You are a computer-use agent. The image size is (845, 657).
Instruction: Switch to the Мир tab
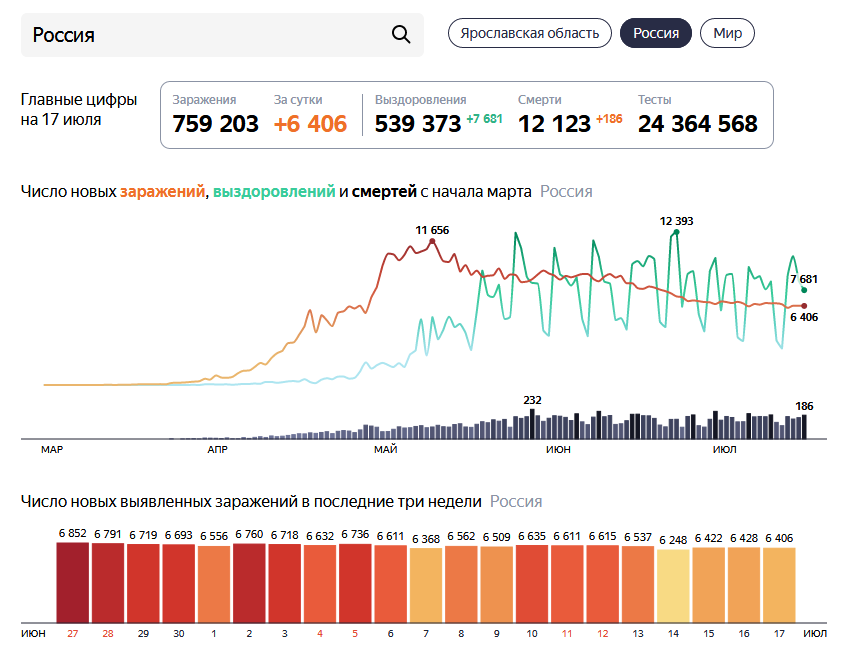tap(727, 33)
